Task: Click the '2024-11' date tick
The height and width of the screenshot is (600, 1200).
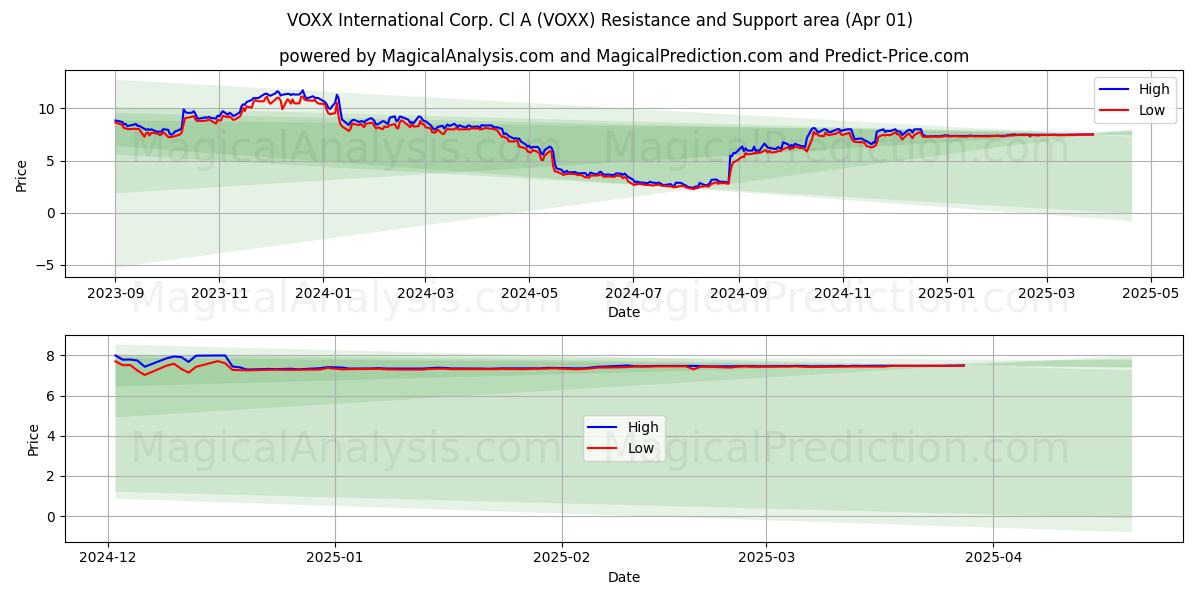Action: tap(843, 293)
